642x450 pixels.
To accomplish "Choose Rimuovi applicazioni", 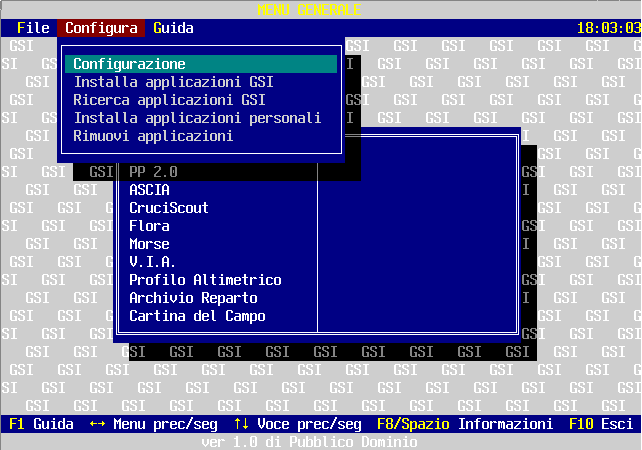I will tap(153, 136).
